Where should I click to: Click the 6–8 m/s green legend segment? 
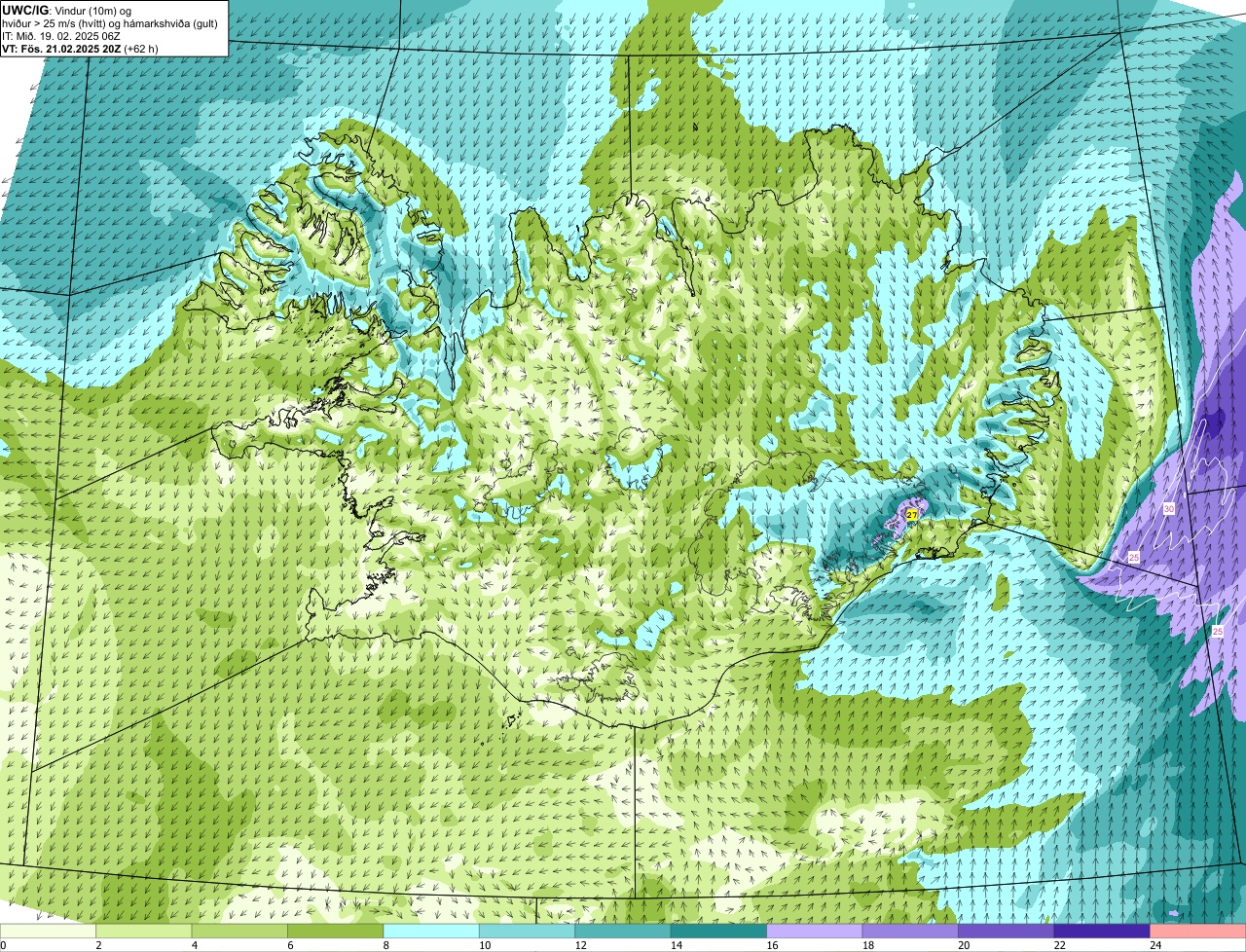[x=336, y=932]
